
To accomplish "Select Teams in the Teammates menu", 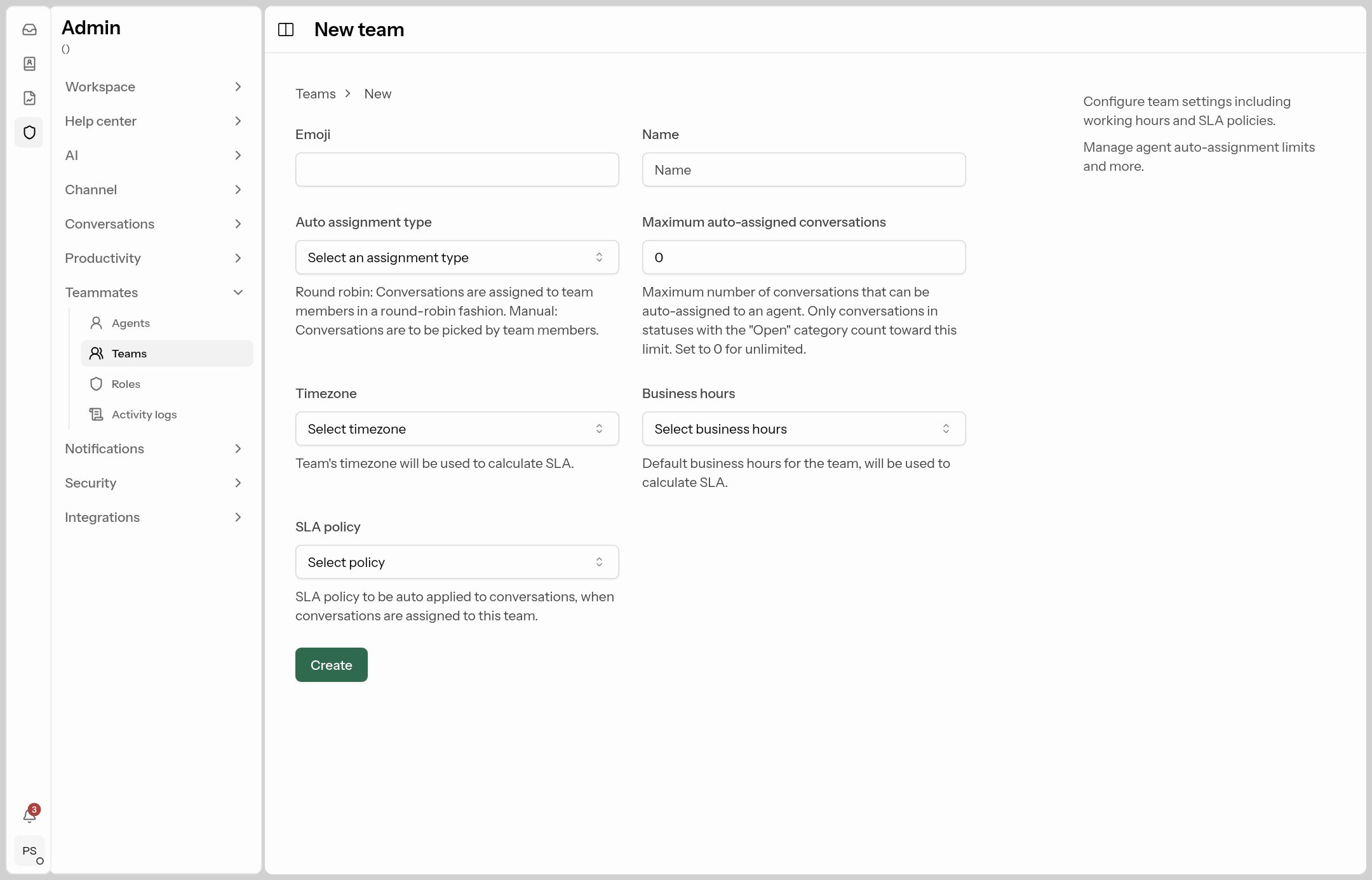I will pyautogui.click(x=167, y=354).
